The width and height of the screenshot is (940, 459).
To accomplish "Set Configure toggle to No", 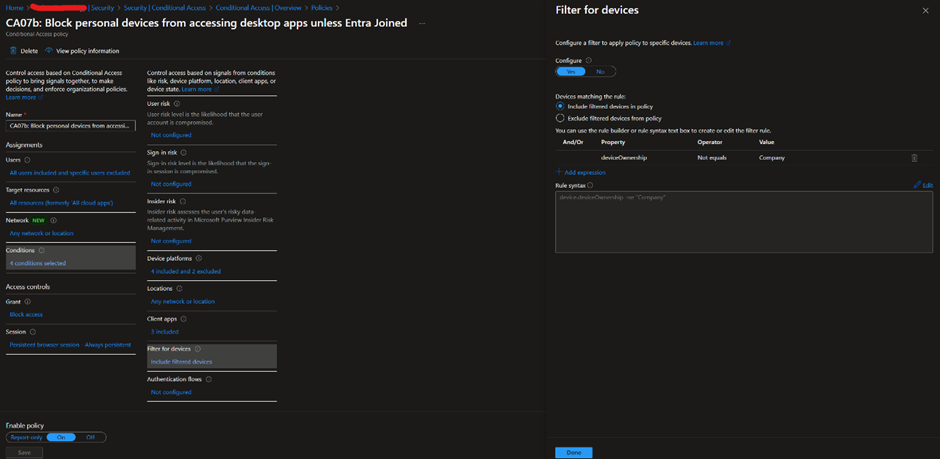I will point(600,71).
